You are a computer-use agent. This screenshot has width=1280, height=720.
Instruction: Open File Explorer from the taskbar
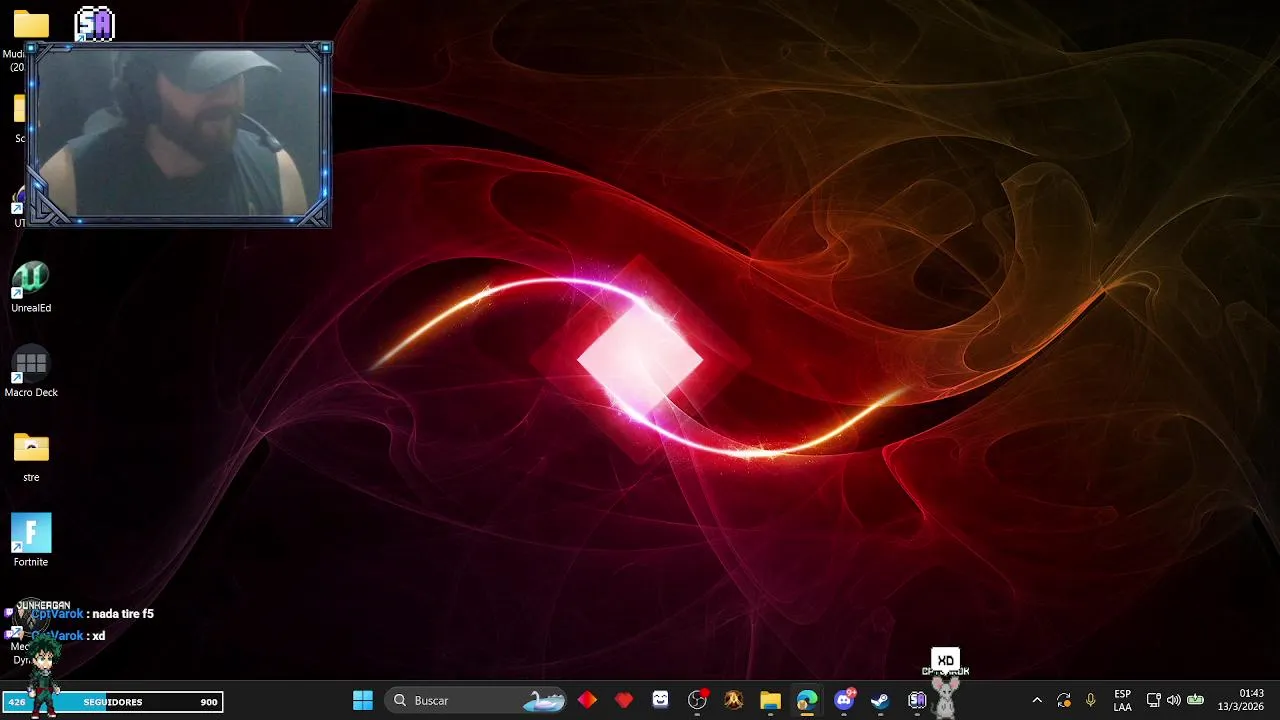click(x=770, y=700)
